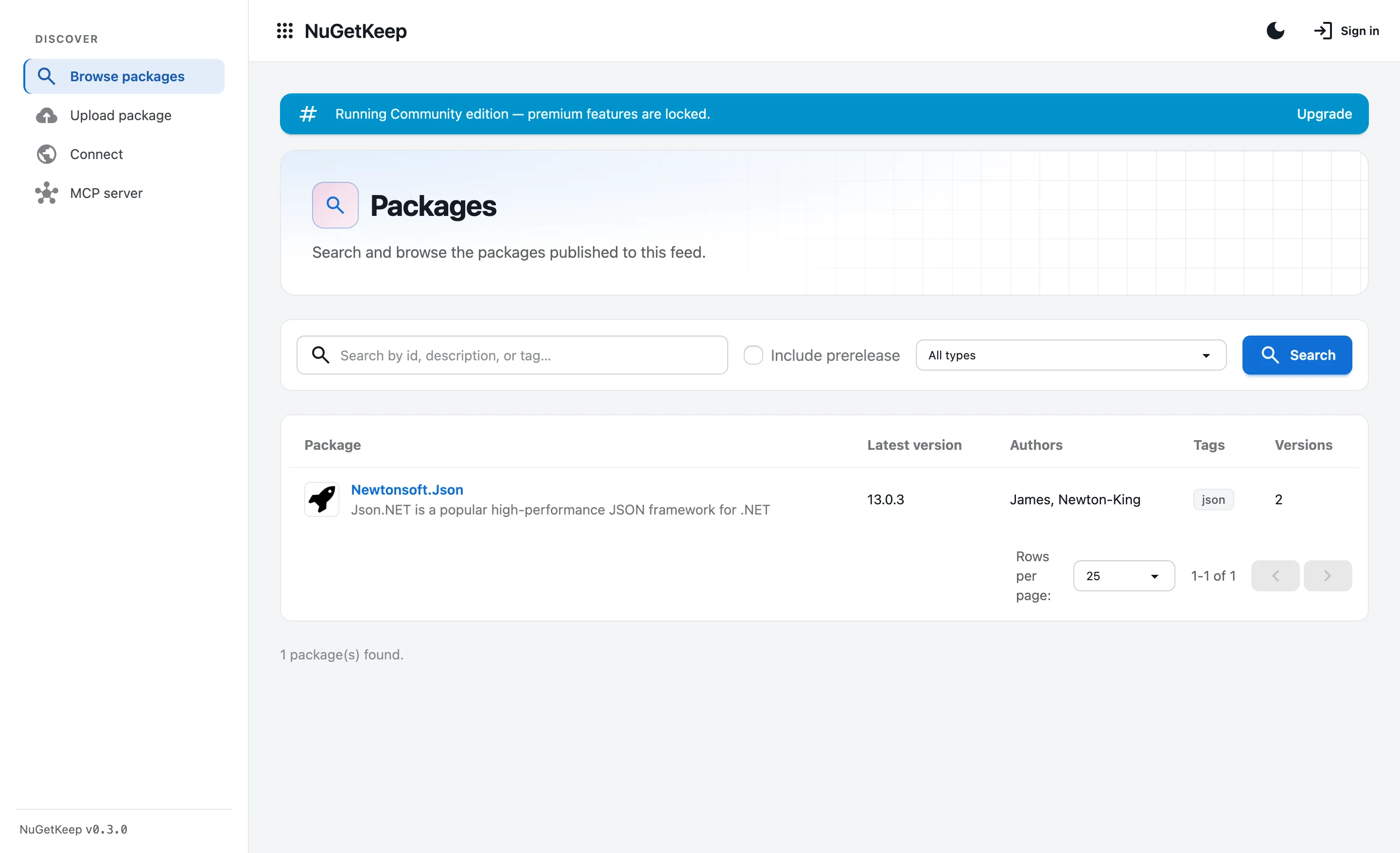This screenshot has width=1400, height=853.
Task: Click the Latest version column header
Action: (914, 445)
